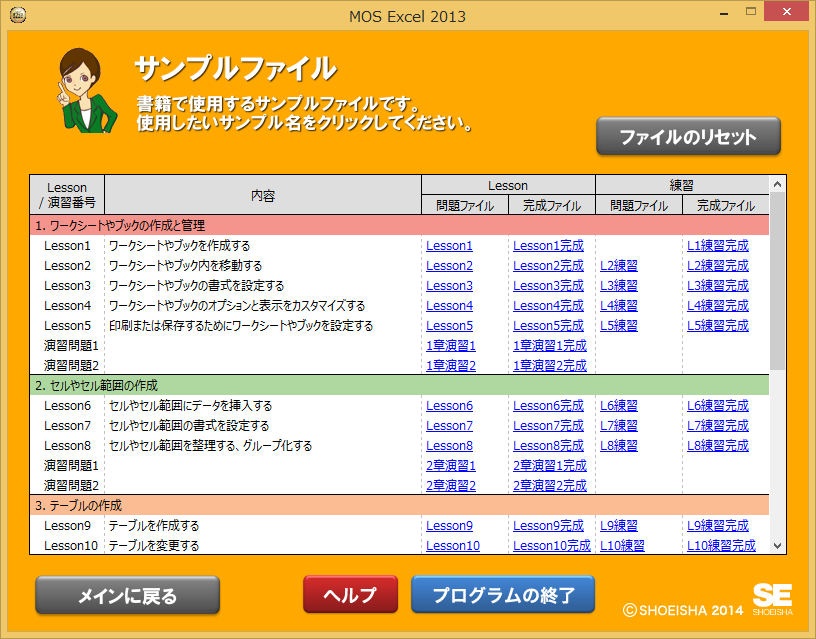Select the section header 2. セルやセル範囲の作成
This screenshot has width=816, height=639.
tap(399, 386)
